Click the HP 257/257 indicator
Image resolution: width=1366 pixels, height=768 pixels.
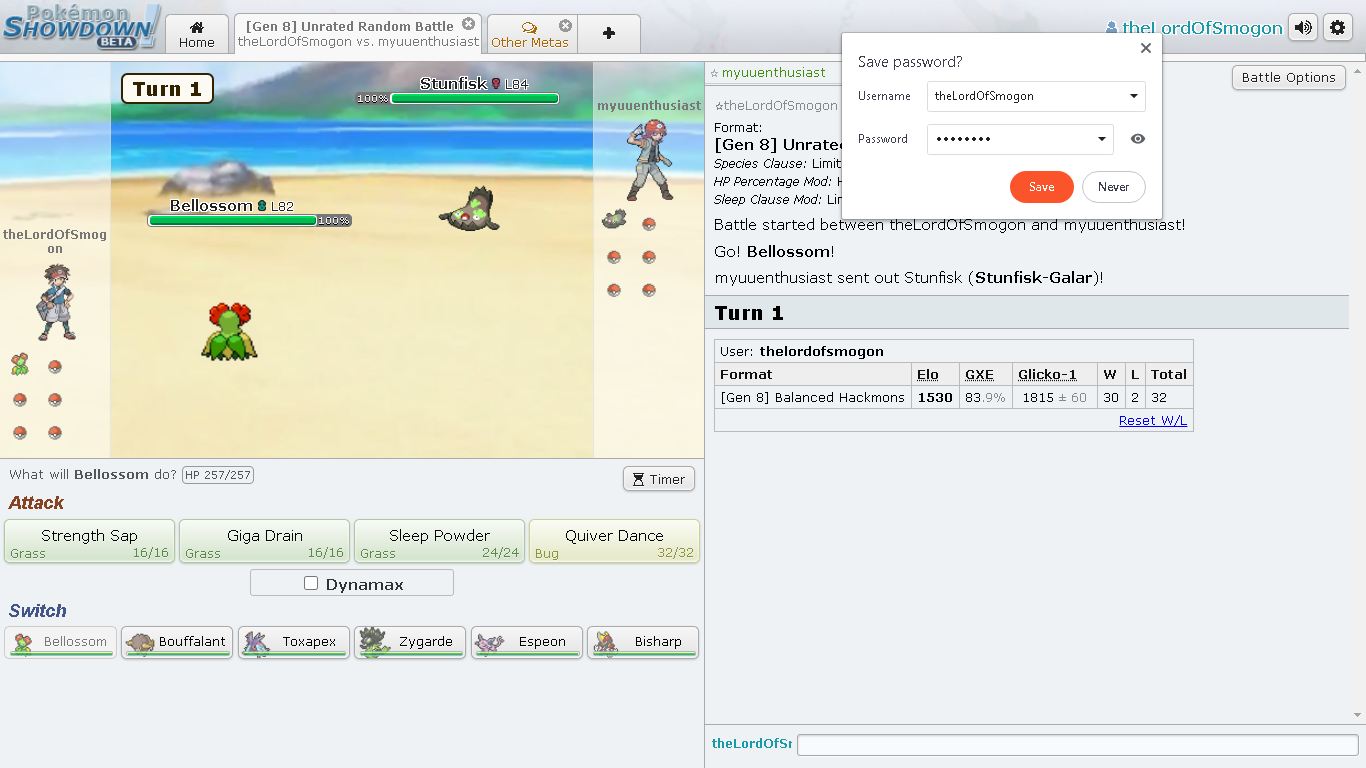point(218,474)
